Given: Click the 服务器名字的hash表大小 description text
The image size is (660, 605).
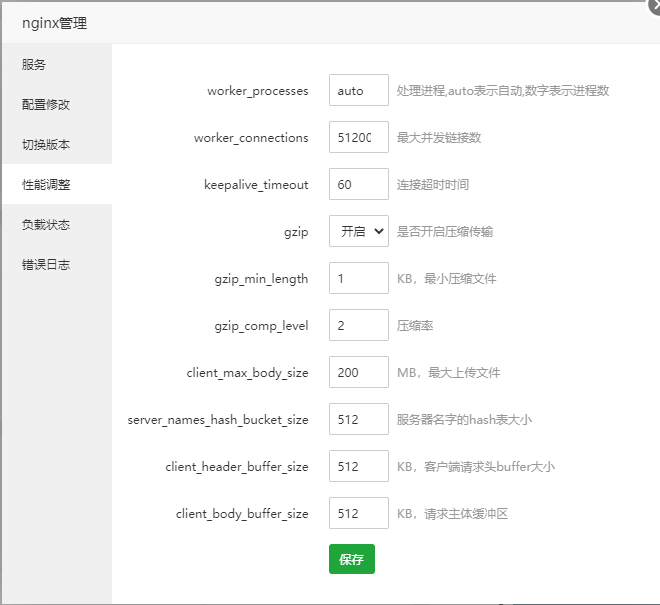Looking at the screenshot, I should coord(464,419).
